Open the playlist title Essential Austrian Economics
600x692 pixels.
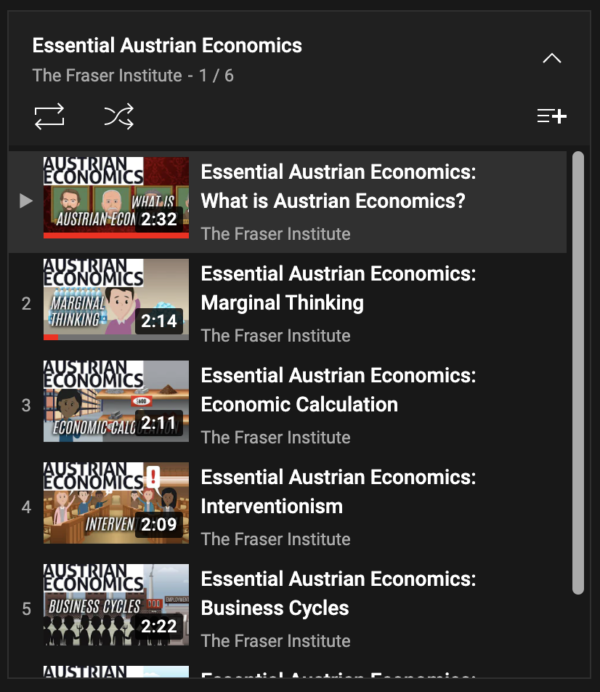tap(167, 45)
